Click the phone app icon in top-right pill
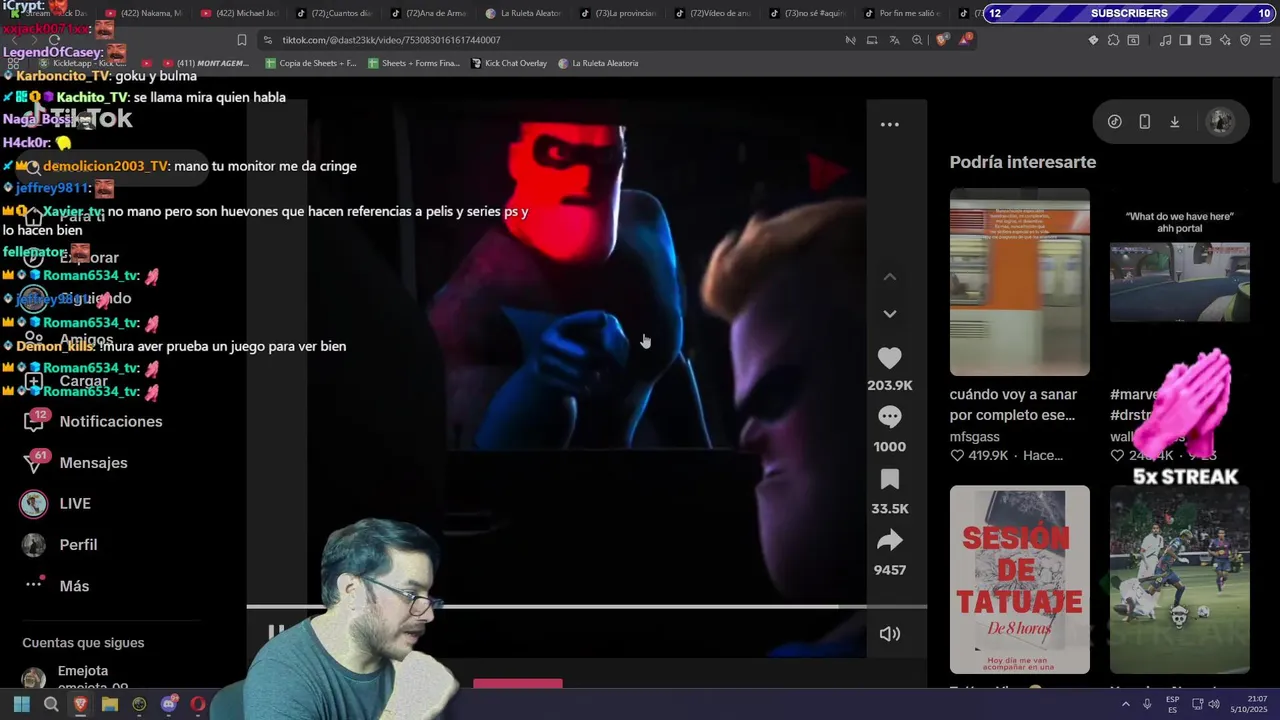Viewport: 1280px width, 720px height. [x=1144, y=122]
